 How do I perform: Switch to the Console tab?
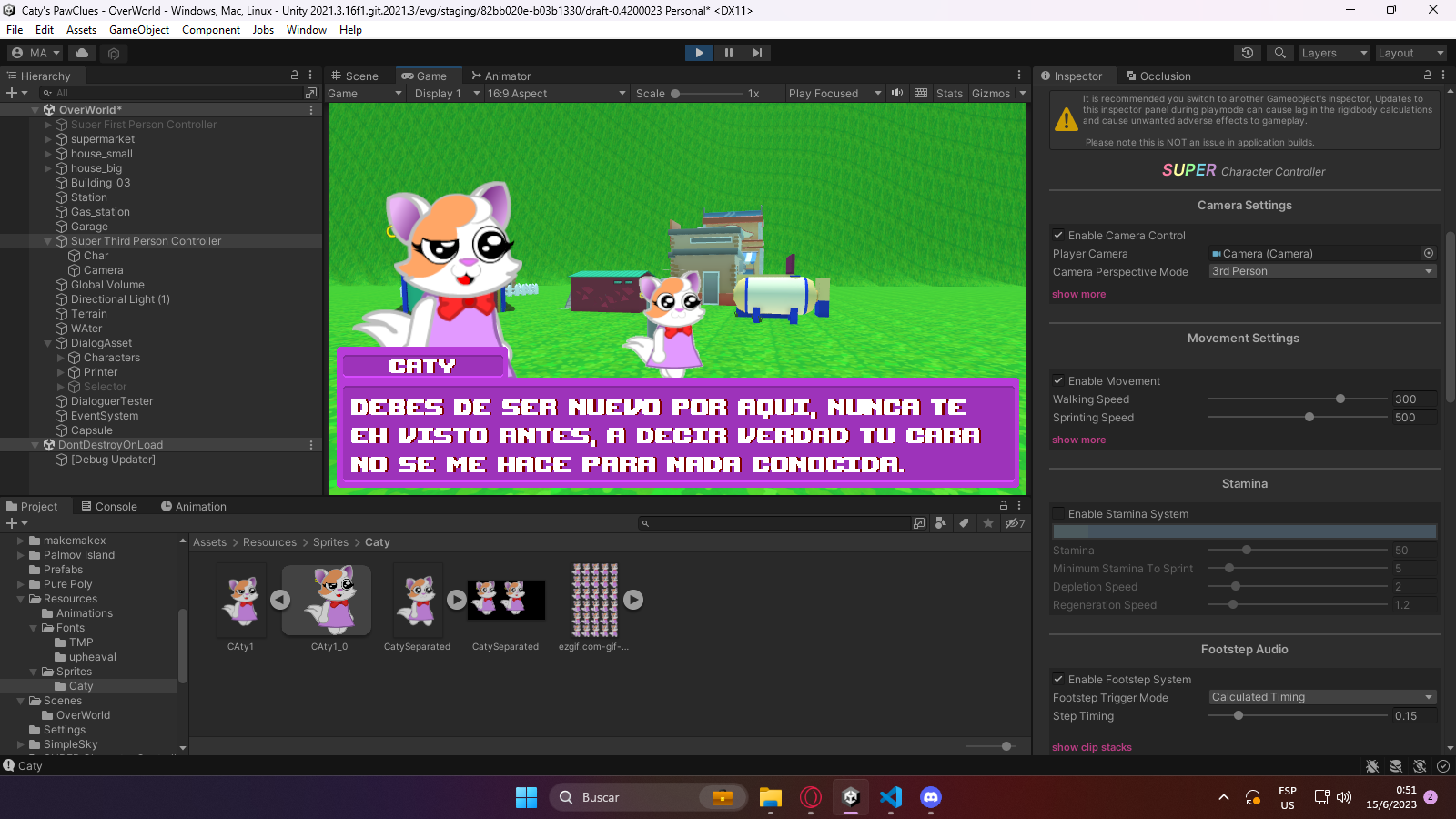point(109,506)
